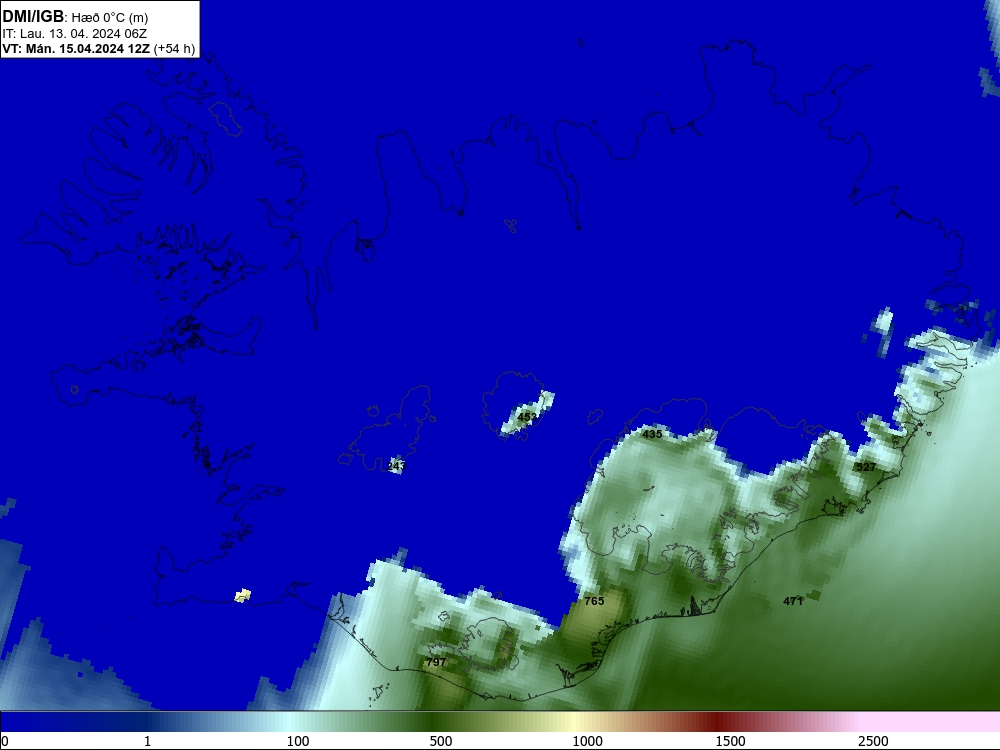Click the map value 471
This screenshot has width=1000, height=750.
point(793,601)
